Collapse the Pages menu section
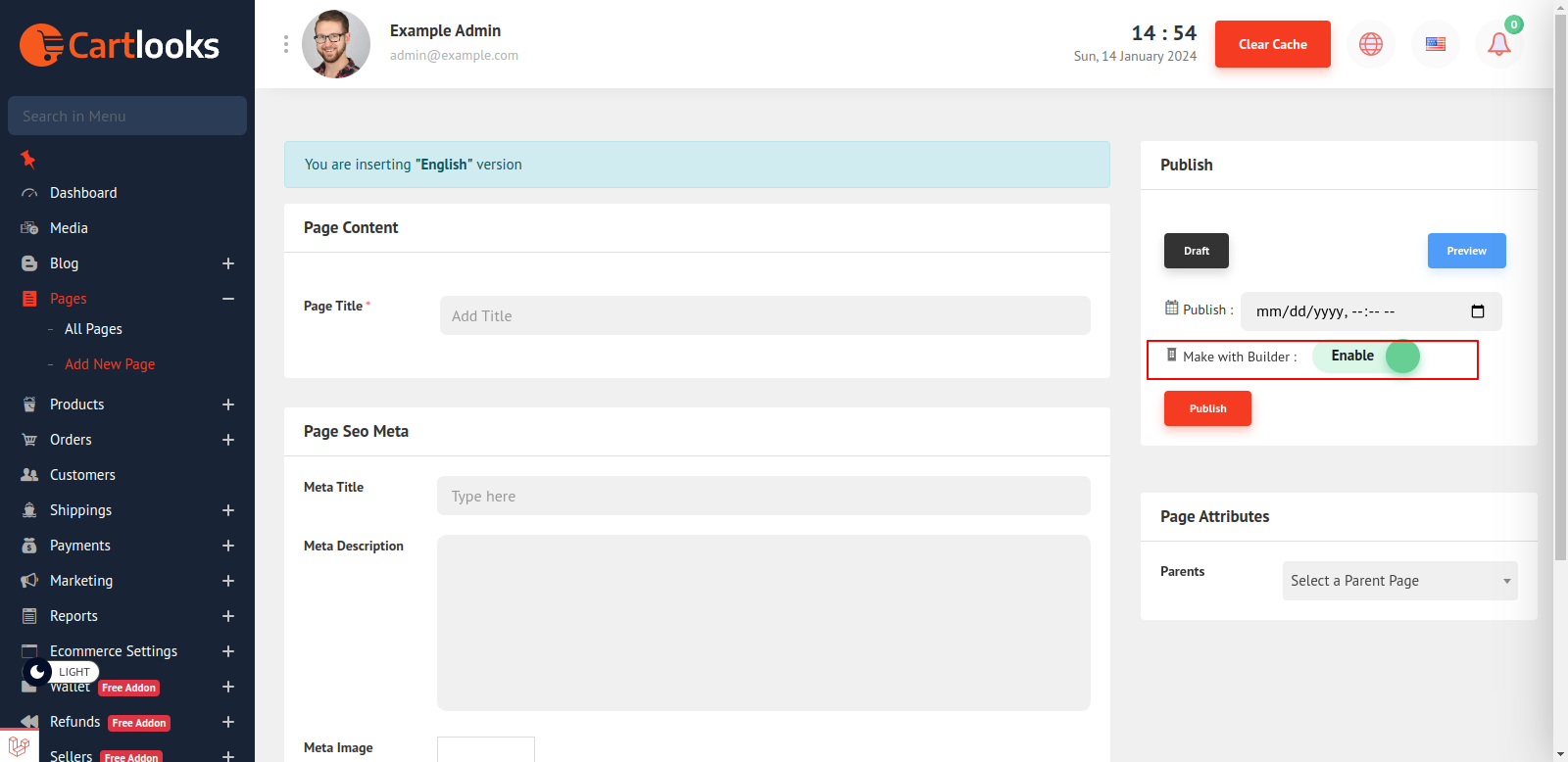 tap(228, 299)
